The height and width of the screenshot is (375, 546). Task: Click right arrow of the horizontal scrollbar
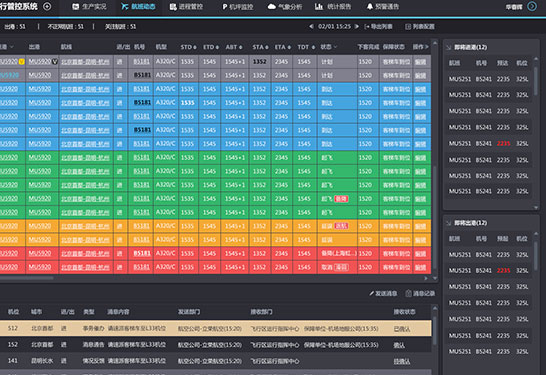[x=426, y=278]
